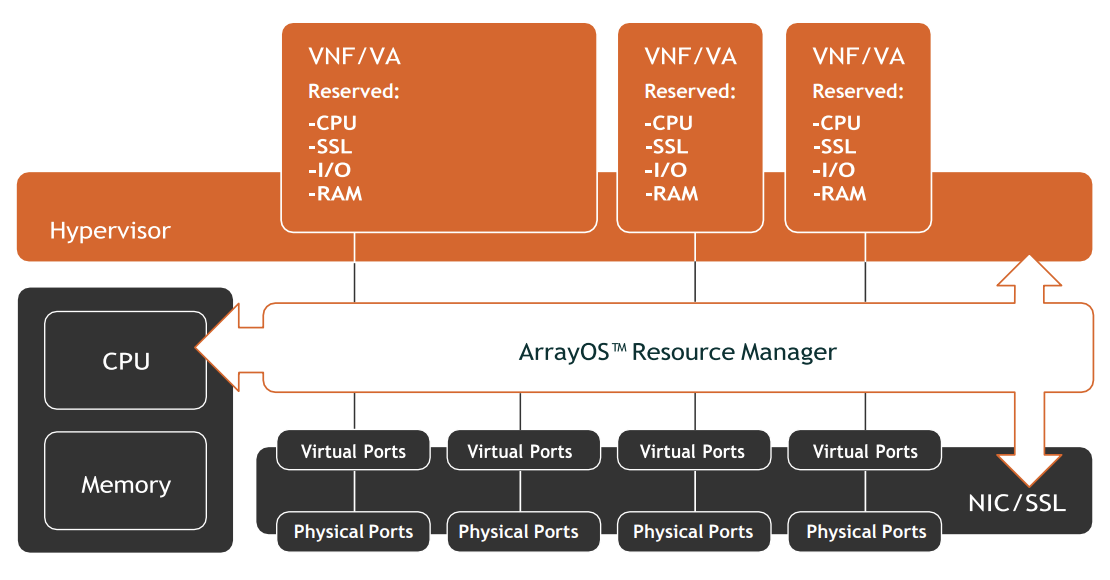This screenshot has height=580, width=1110.
Task: Click the third Physical Ports box from left
Action: pyautogui.click(x=693, y=532)
